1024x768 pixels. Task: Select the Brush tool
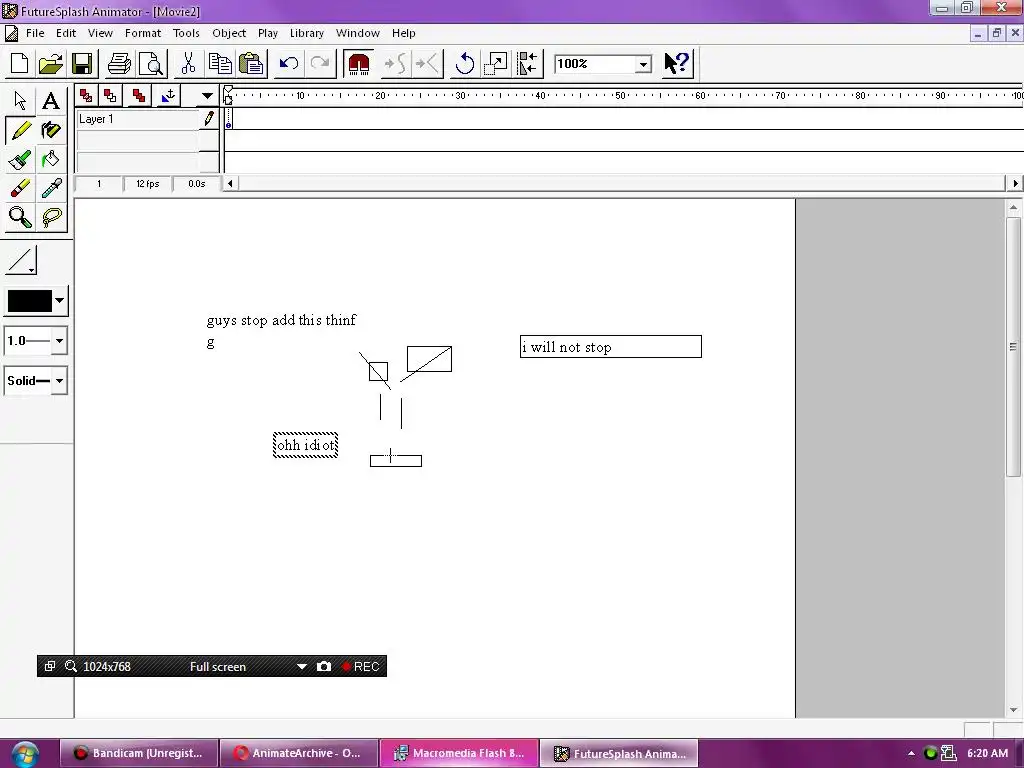click(x=20, y=159)
